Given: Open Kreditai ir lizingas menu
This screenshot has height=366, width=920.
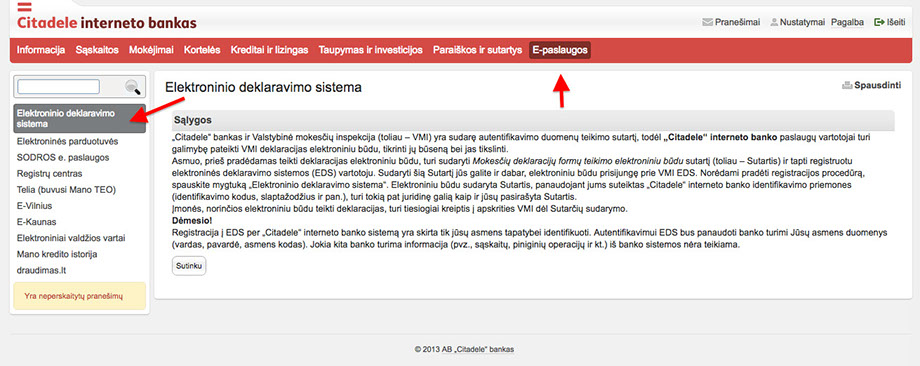Looking at the screenshot, I should pyautogui.click(x=269, y=50).
